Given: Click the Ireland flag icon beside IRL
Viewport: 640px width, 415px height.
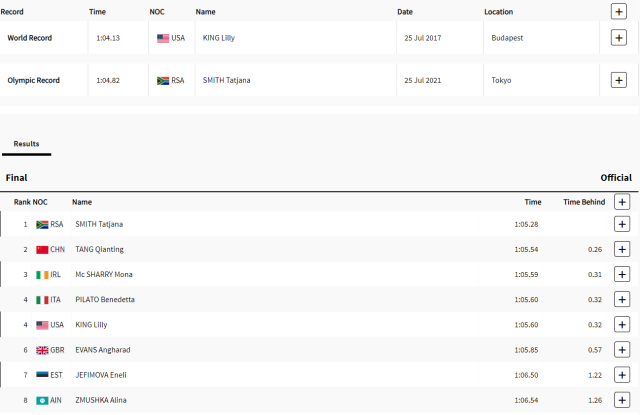Looking at the screenshot, I should 42,275.
